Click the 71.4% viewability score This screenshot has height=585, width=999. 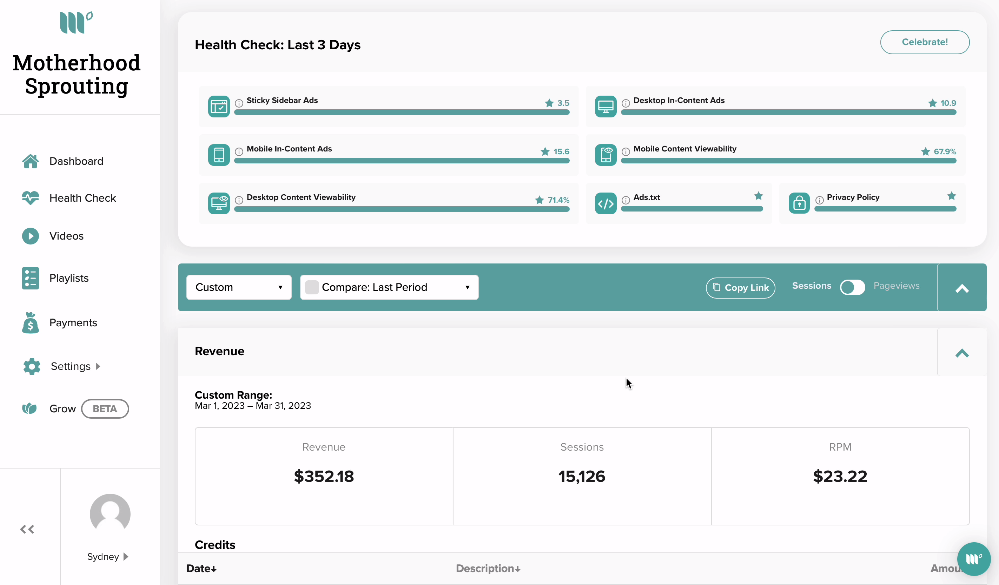point(558,200)
